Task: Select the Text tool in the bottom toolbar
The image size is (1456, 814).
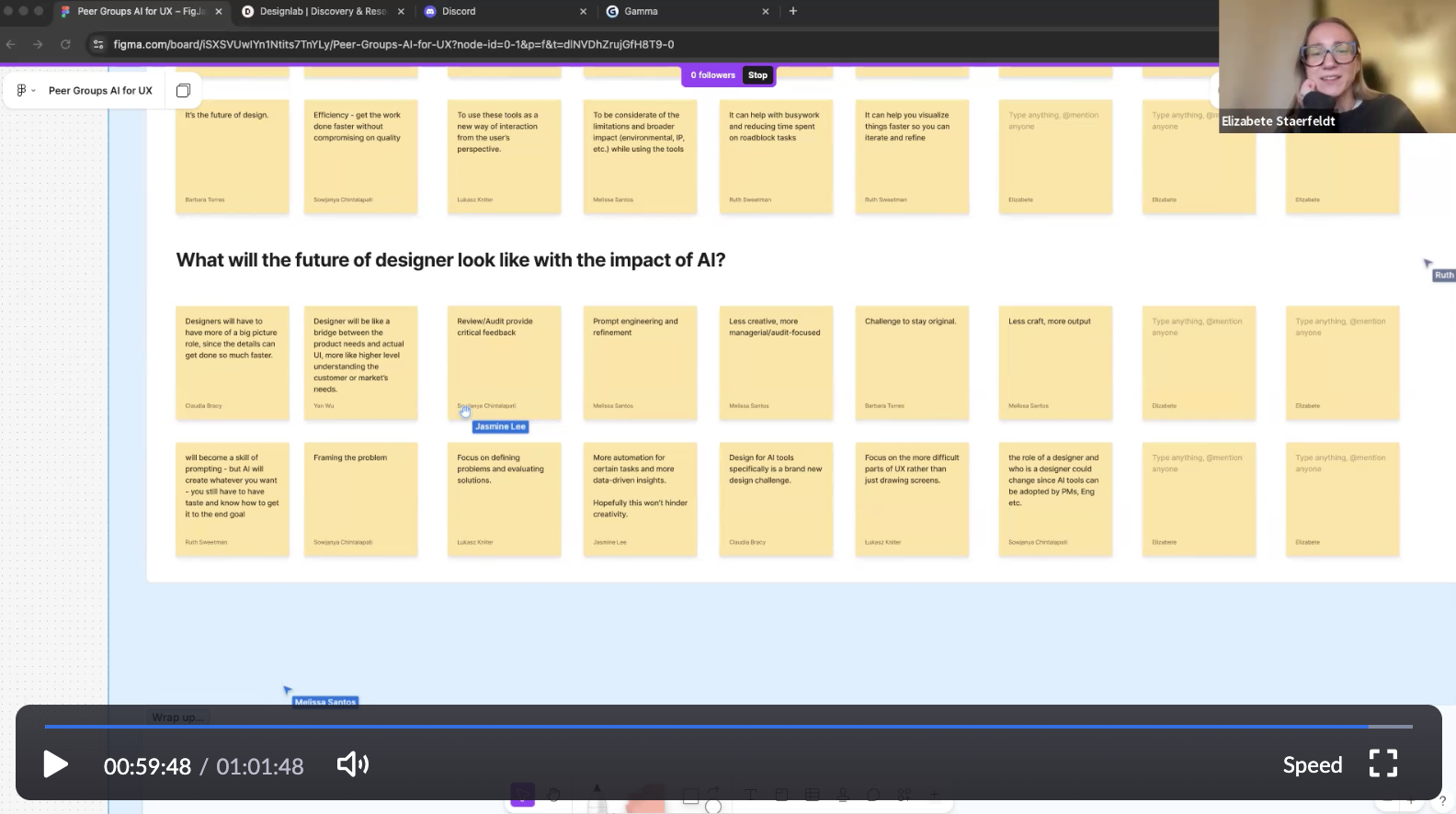Action: tap(750, 795)
